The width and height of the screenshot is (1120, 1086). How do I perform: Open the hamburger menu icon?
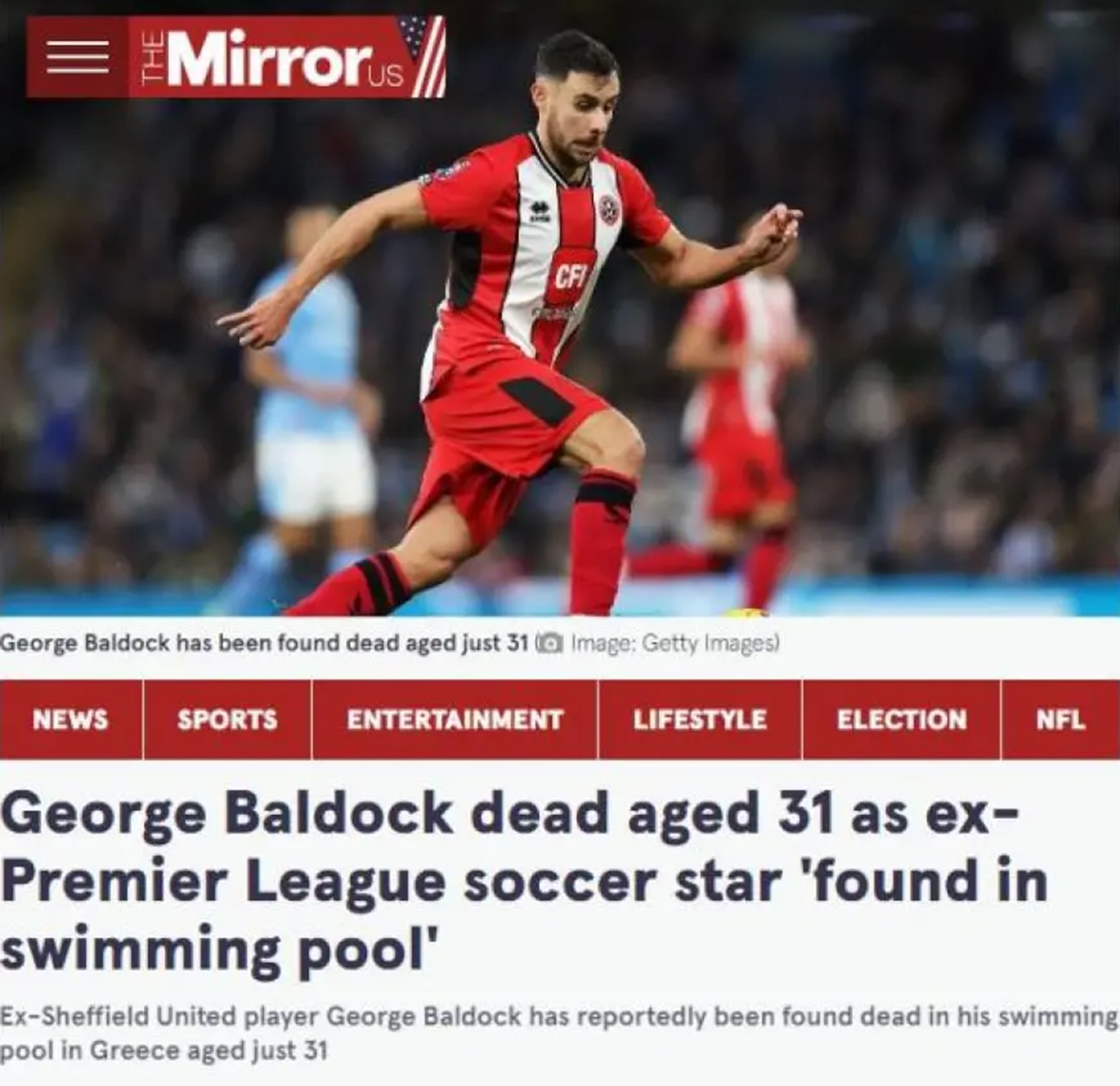(x=77, y=57)
